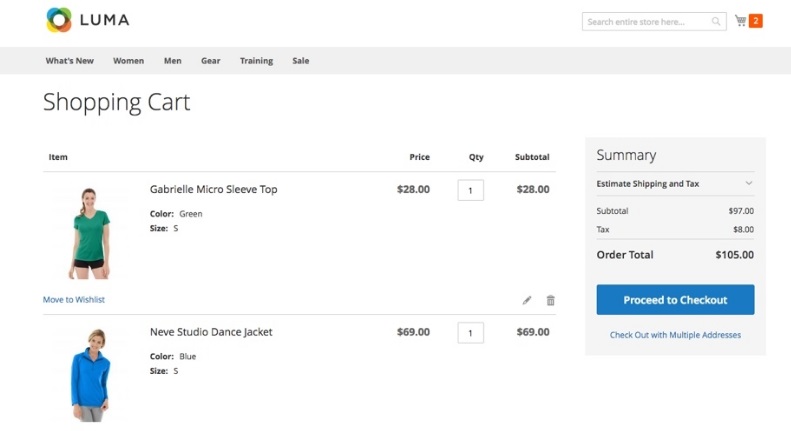Open the What's New page

pyautogui.click(x=69, y=61)
